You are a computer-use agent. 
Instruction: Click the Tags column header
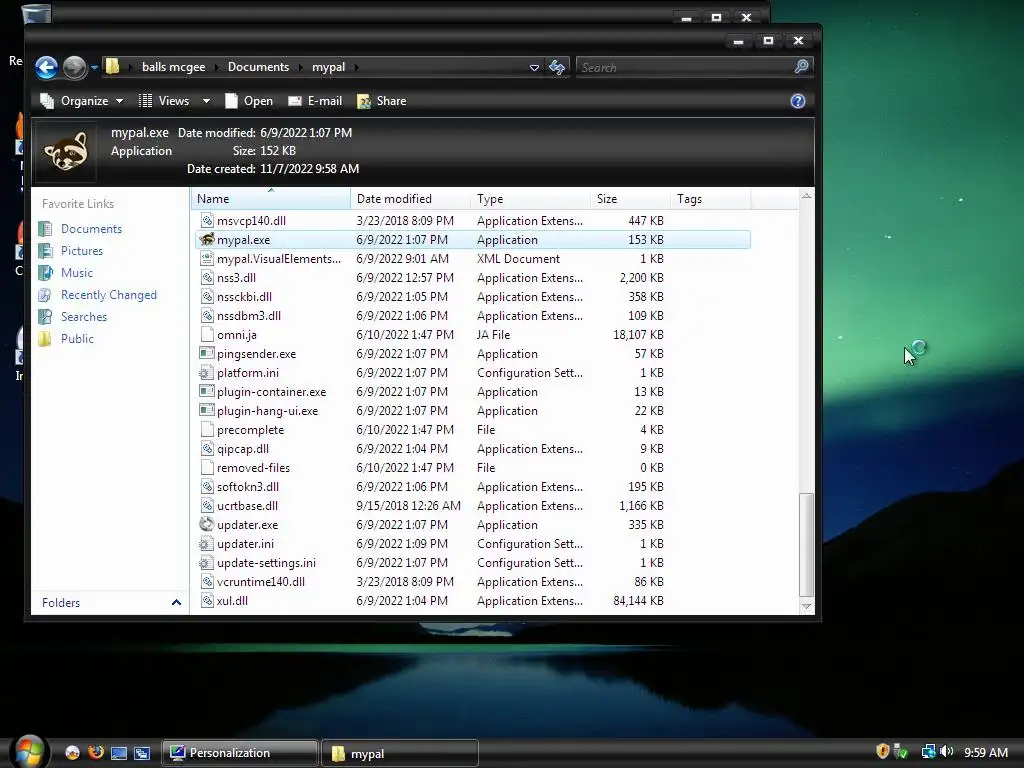tap(711, 199)
